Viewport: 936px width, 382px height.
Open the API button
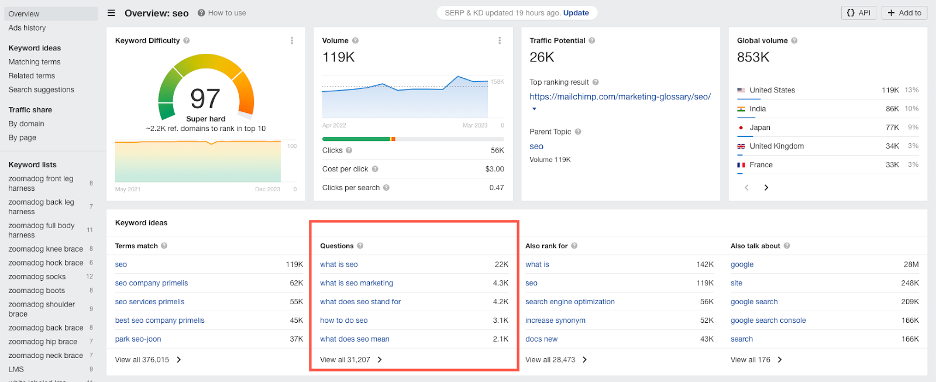[858, 13]
